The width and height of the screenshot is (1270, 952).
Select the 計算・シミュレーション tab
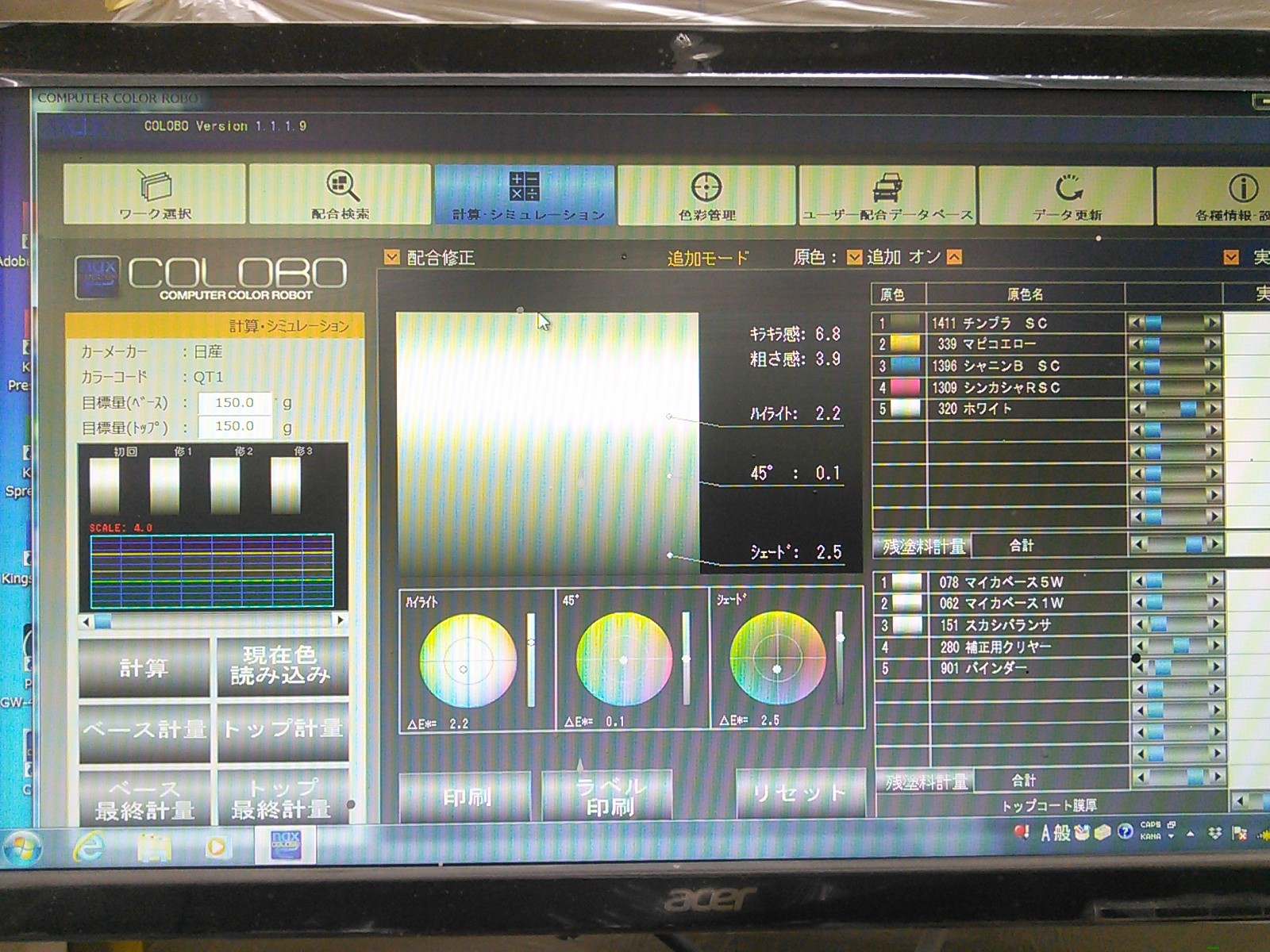[525, 194]
